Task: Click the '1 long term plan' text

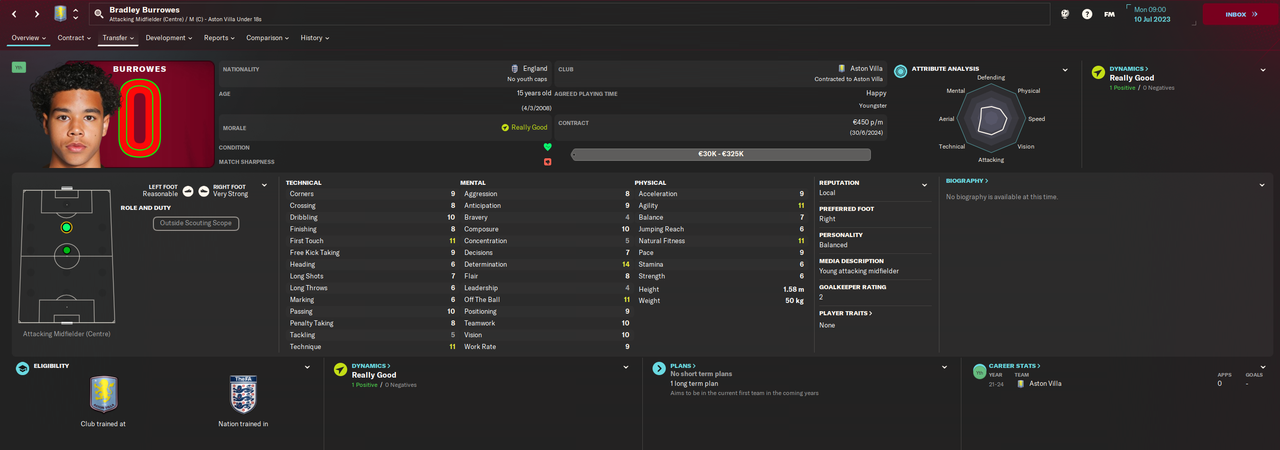Action: [x=694, y=384]
